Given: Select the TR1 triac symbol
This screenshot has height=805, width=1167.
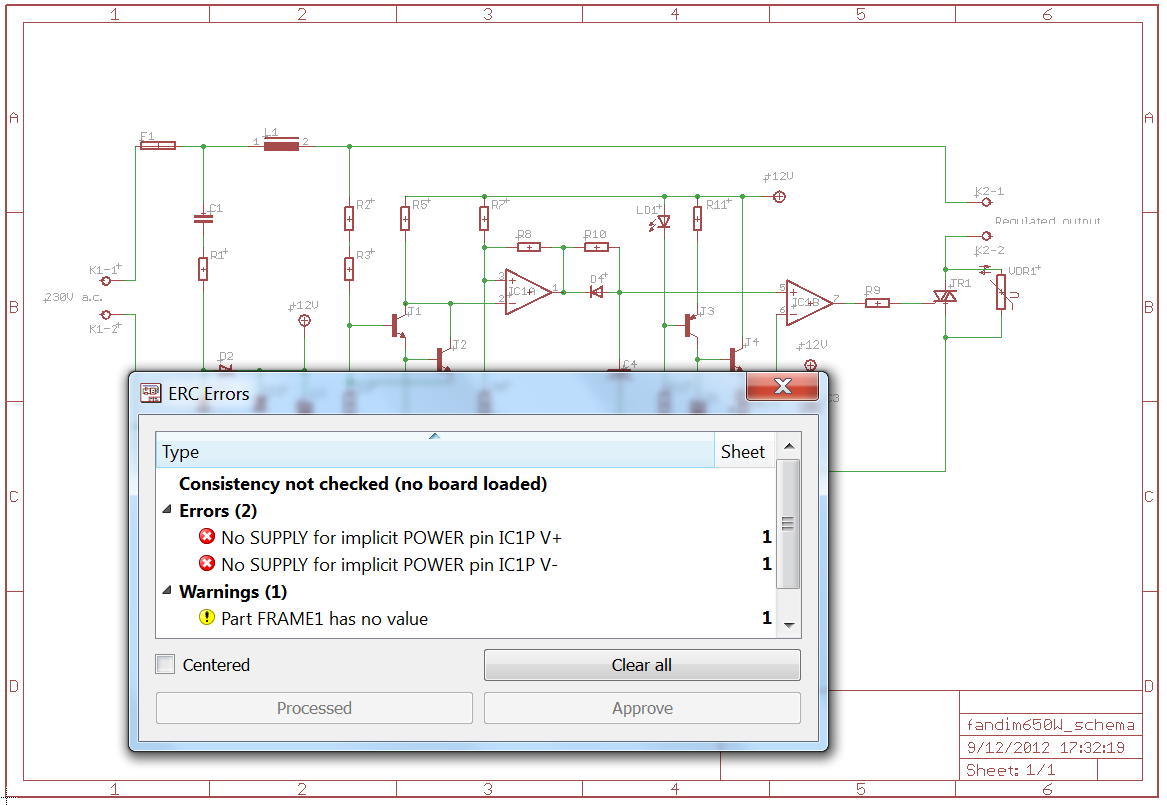Looking at the screenshot, I should pyautogui.click(x=945, y=297).
